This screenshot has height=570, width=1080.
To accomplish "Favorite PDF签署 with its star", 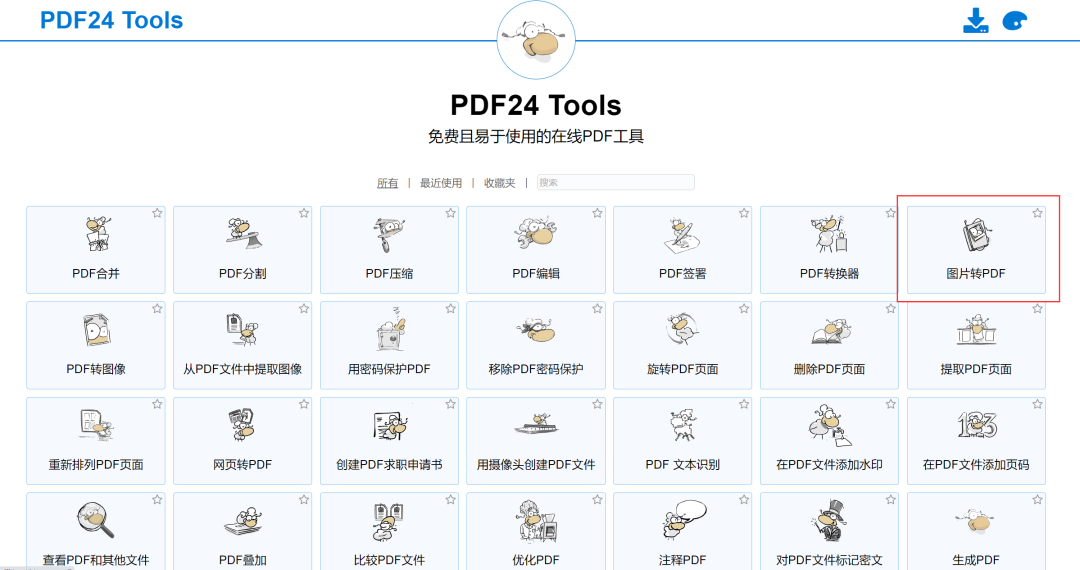I will [x=744, y=213].
